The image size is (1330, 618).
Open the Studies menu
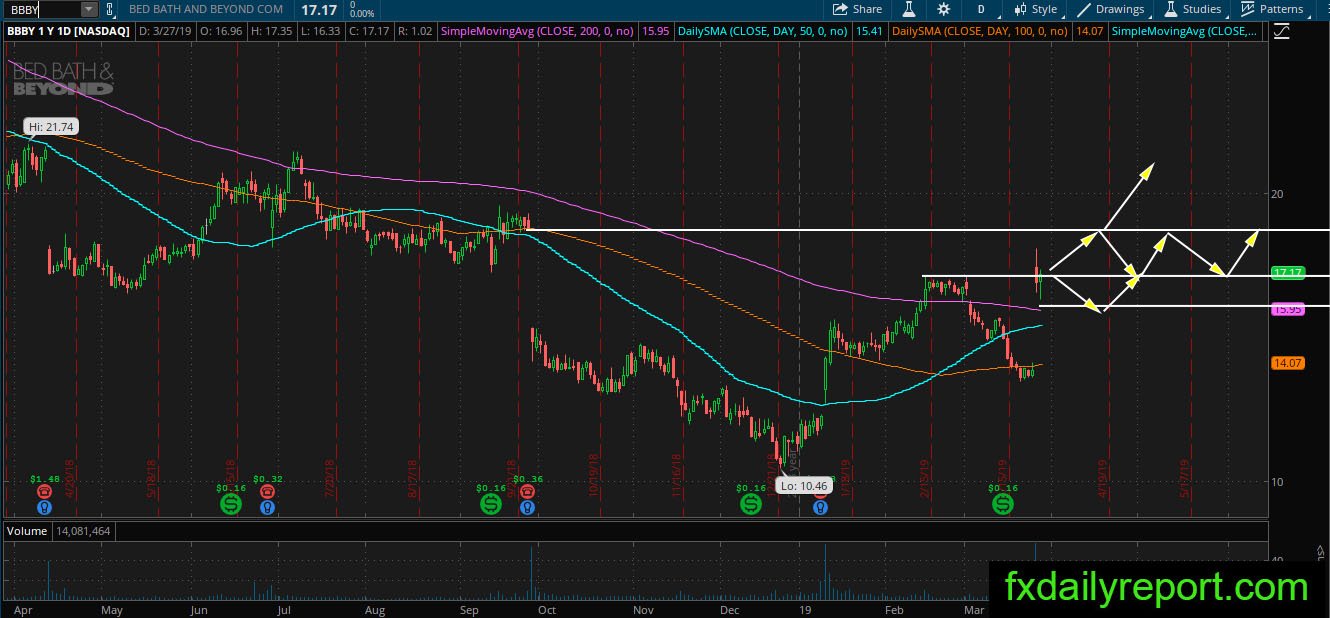(x=1192, y=9)
